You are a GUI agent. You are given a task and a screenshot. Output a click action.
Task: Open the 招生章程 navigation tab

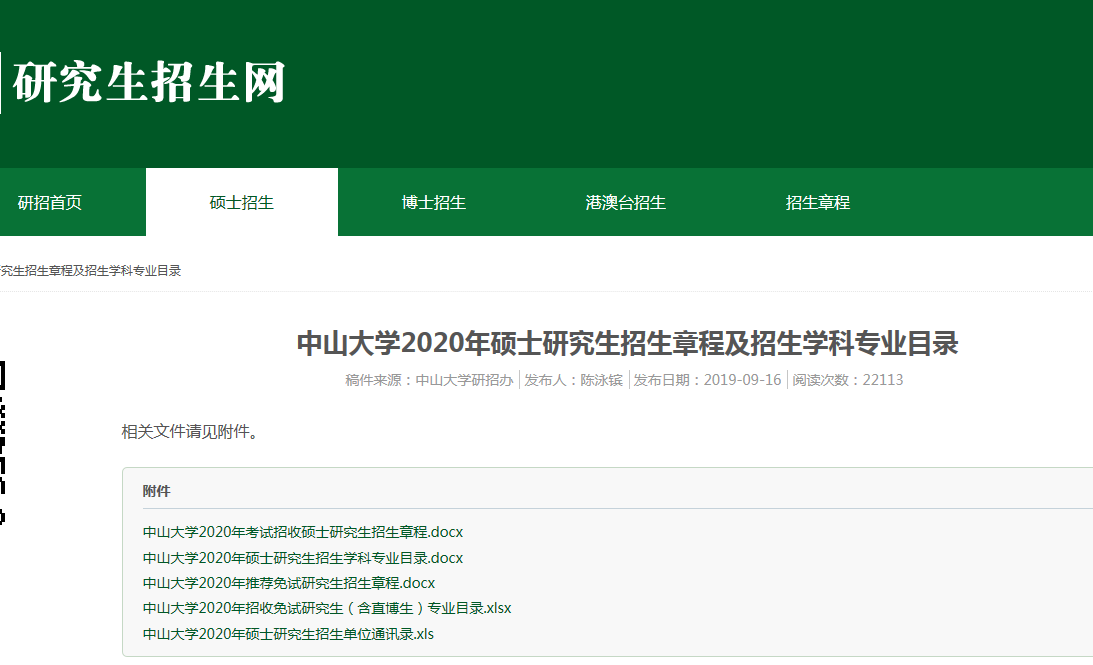click(817, 203)
